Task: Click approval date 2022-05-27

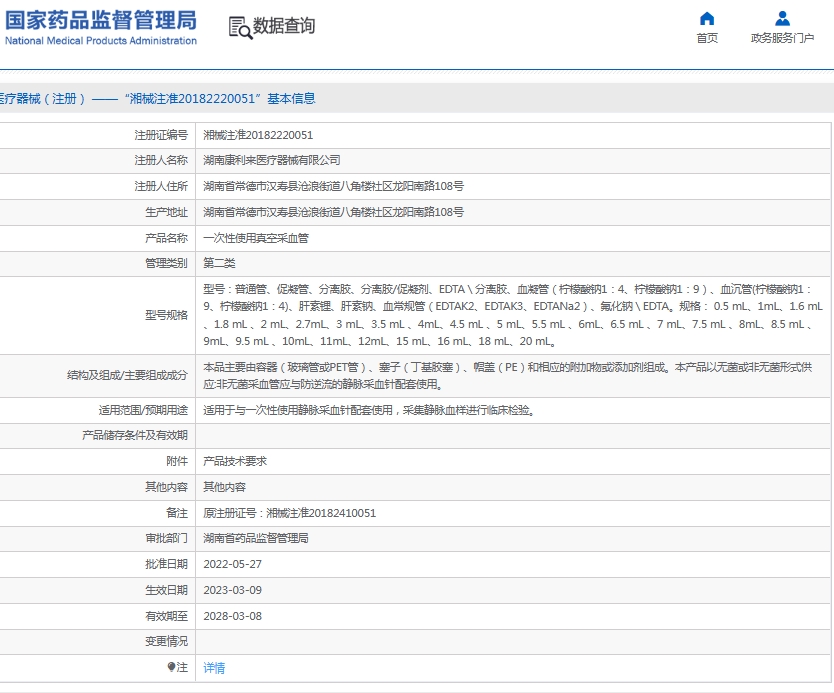Action: (x=232, y=564)
